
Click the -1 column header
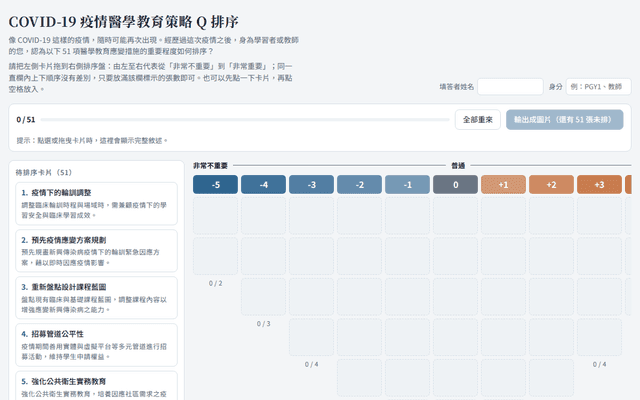[x=407, y=184]
